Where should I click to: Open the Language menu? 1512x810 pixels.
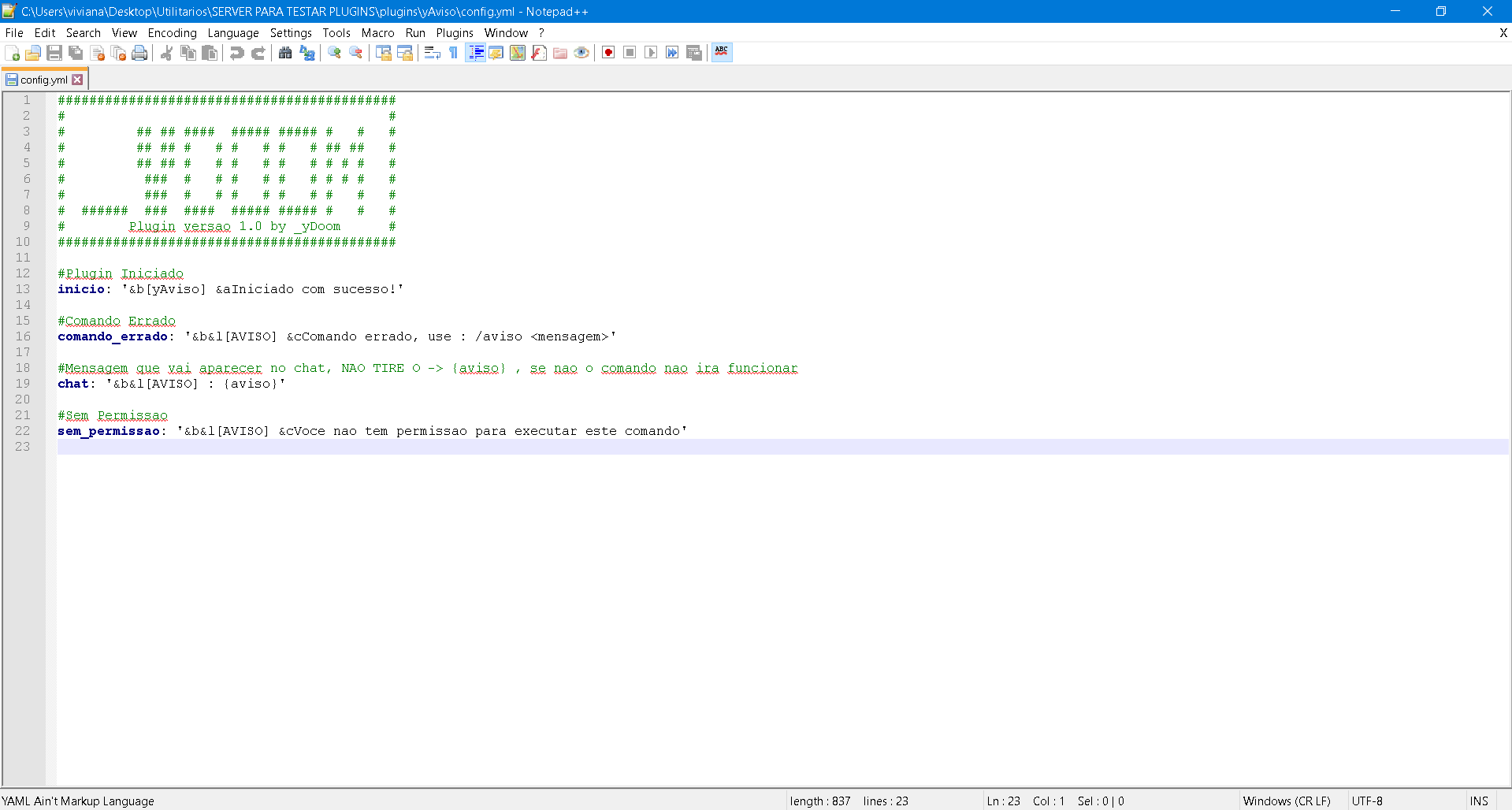tap(233, 33)
